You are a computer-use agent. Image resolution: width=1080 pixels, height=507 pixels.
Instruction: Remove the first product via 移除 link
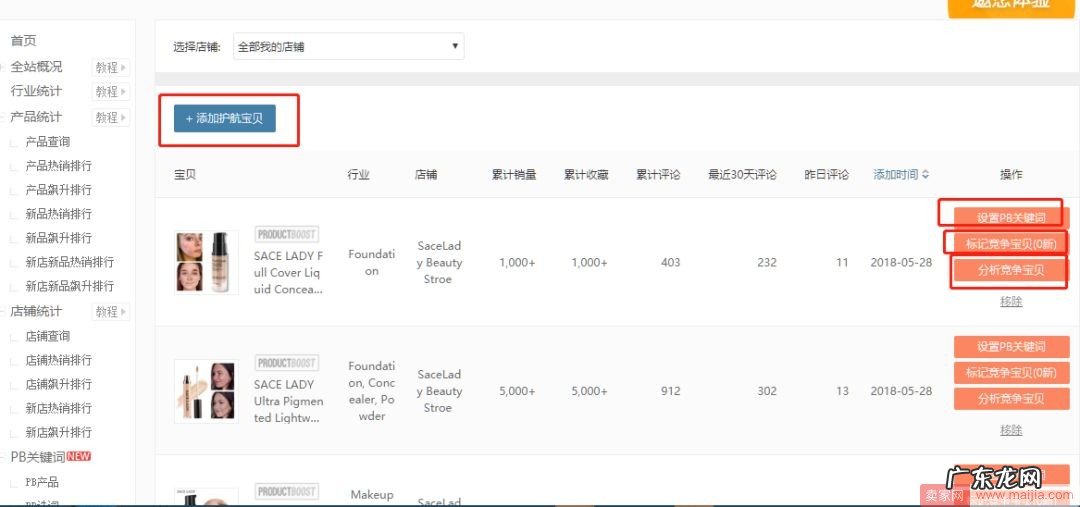tap(1011, 301)
